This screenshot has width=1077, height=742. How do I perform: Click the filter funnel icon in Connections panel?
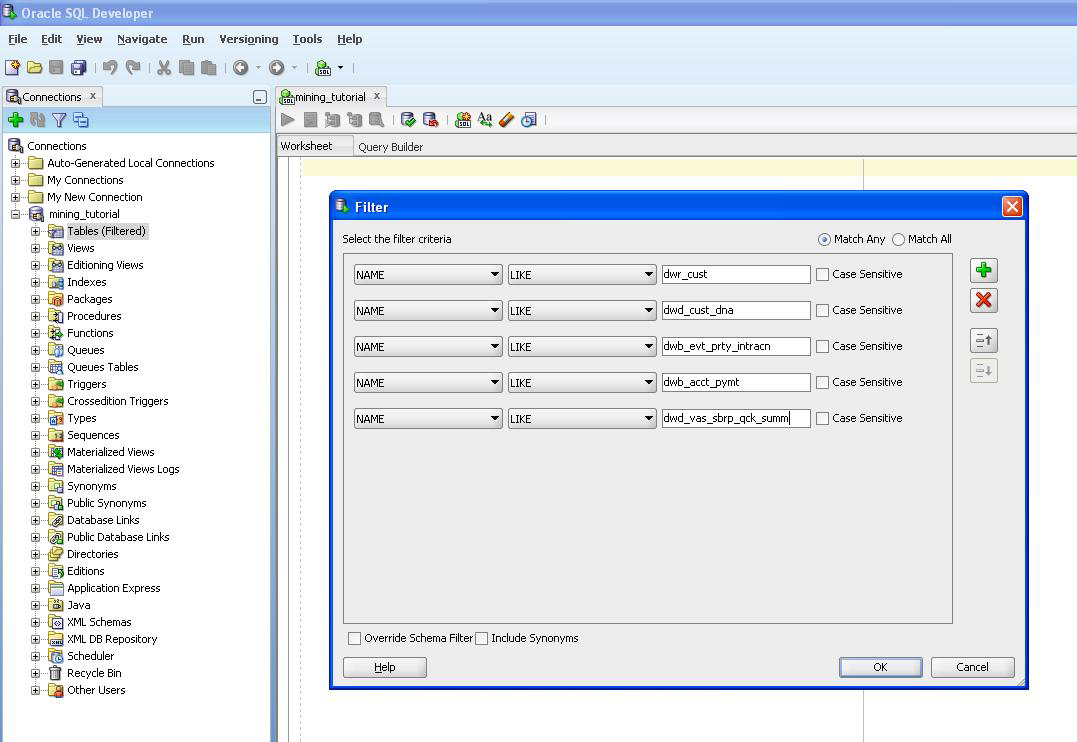(x=59, y=120)
